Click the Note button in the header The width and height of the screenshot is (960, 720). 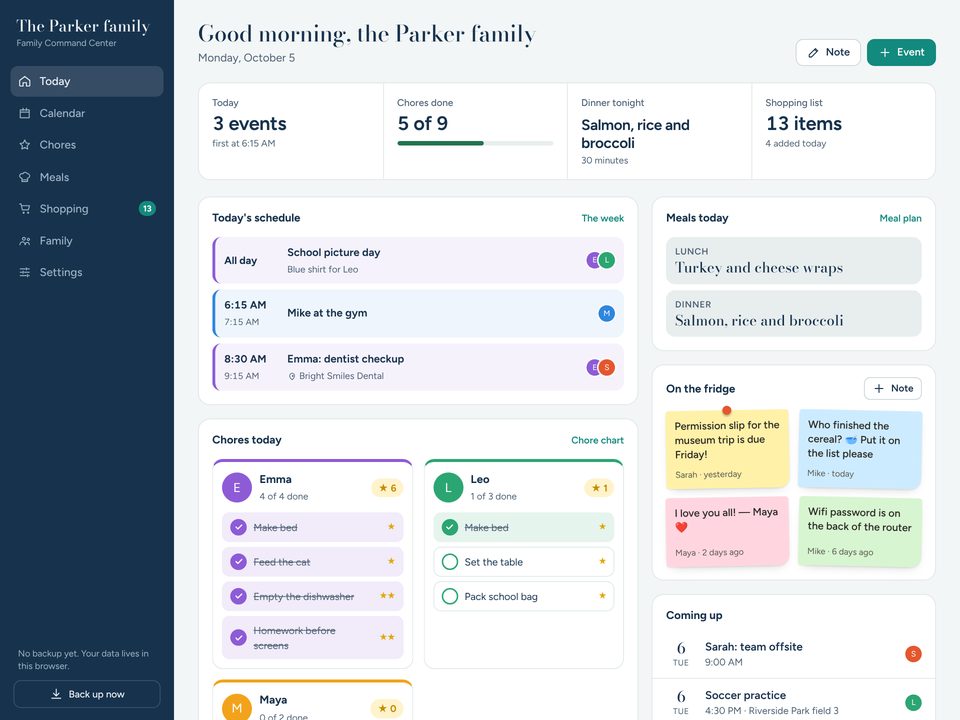828,53
